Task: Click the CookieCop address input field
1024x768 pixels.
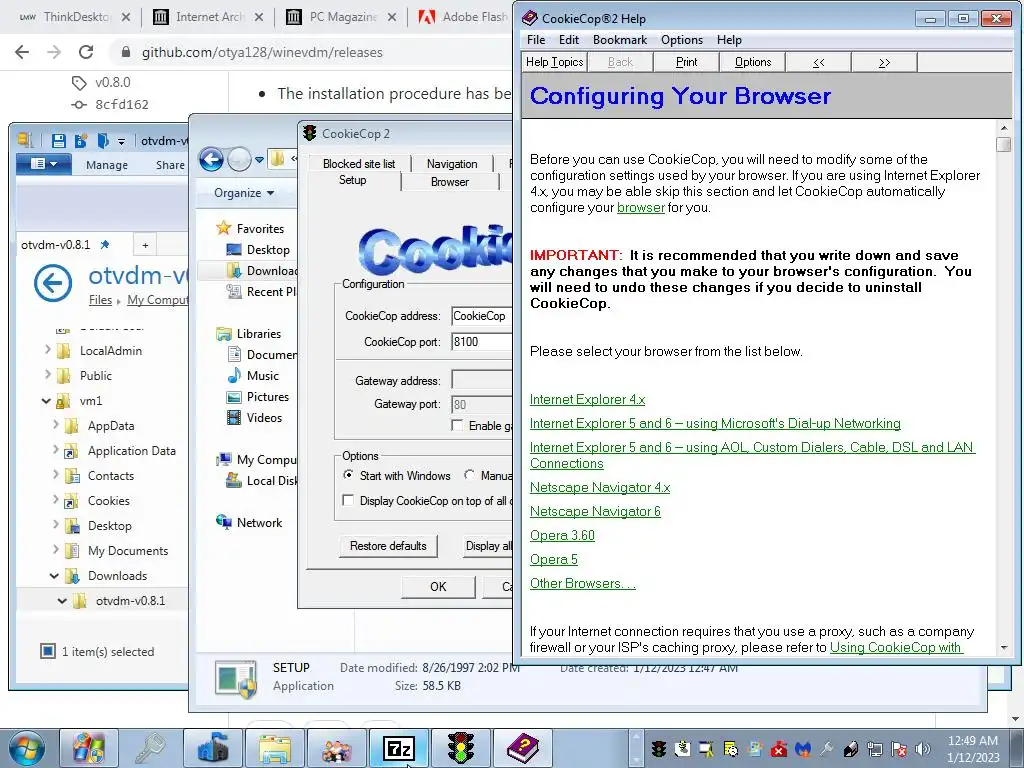Action: click(x=481, y=316)
